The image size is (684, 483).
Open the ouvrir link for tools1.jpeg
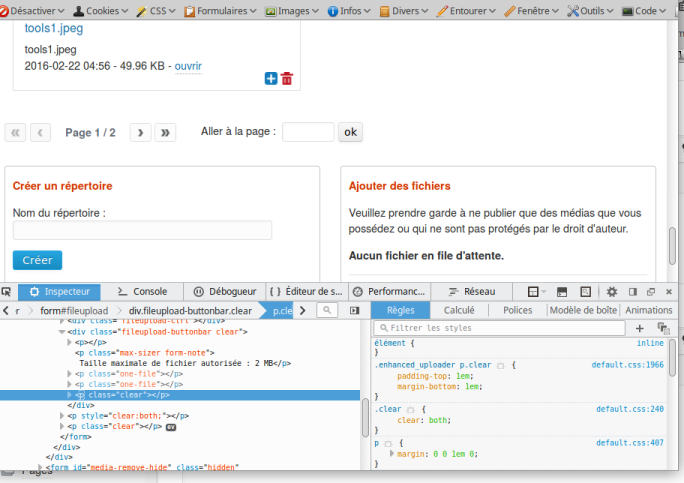click(188, 66)
